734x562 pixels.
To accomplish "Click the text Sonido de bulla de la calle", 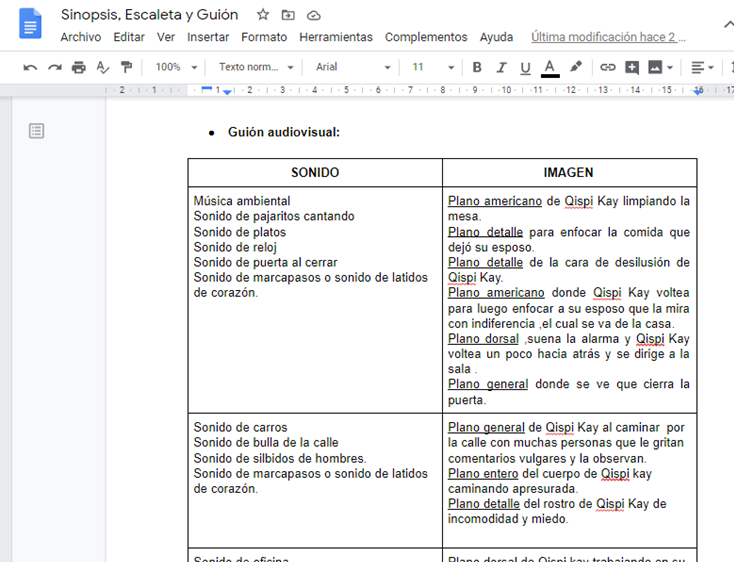I will click(266, 442).
